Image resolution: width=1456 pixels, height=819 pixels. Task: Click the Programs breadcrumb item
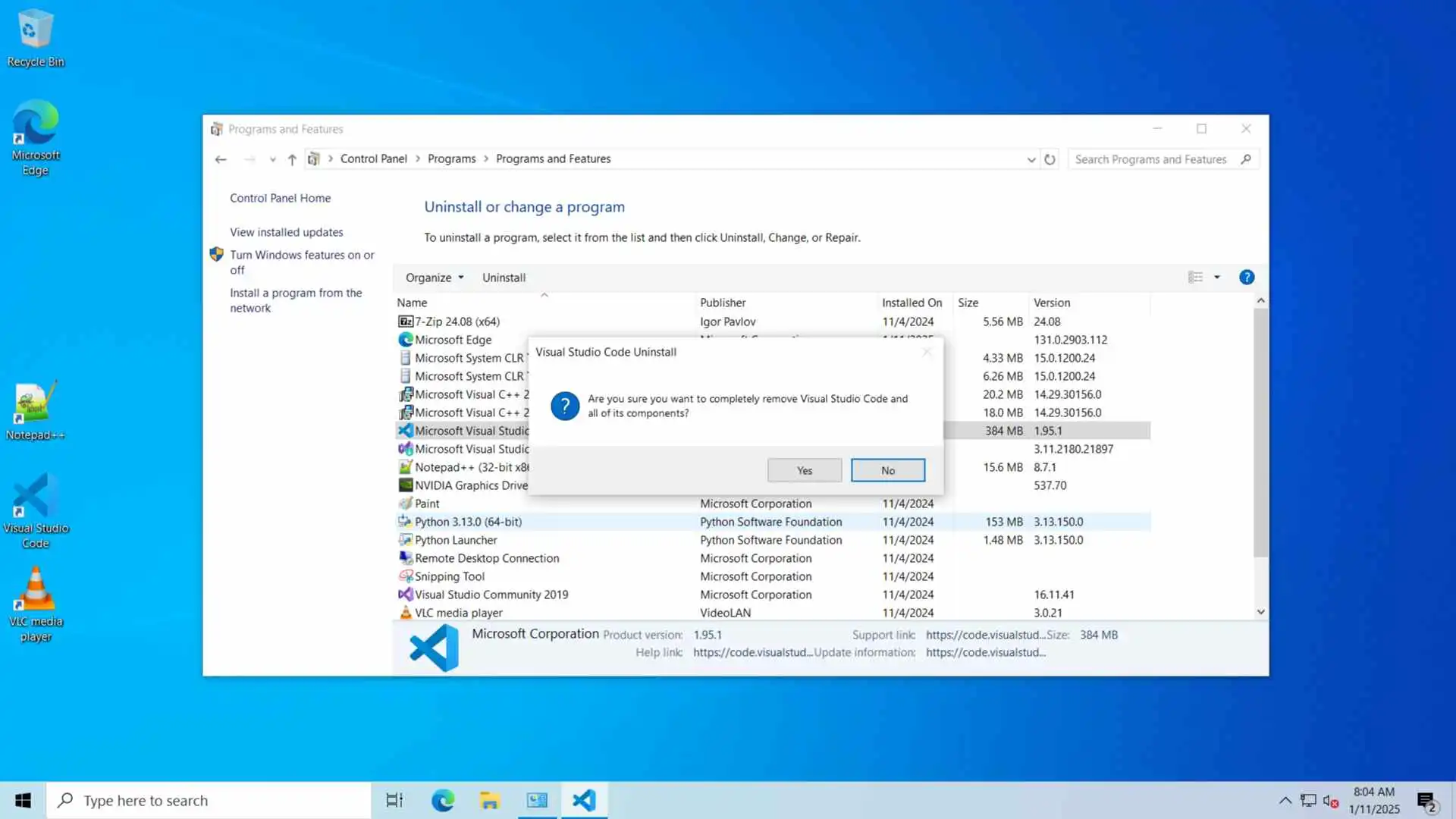pos(451,158)
